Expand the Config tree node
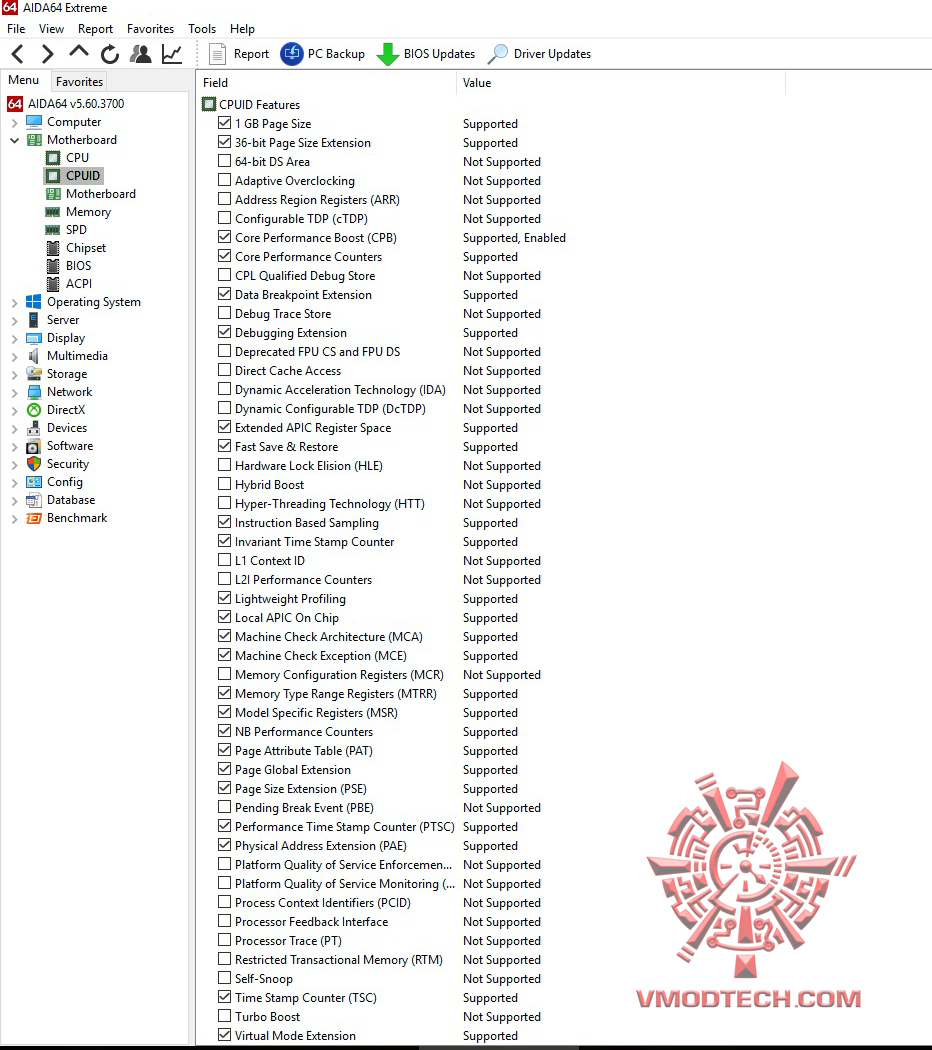 pyautogui.click(x=14, y=483)
